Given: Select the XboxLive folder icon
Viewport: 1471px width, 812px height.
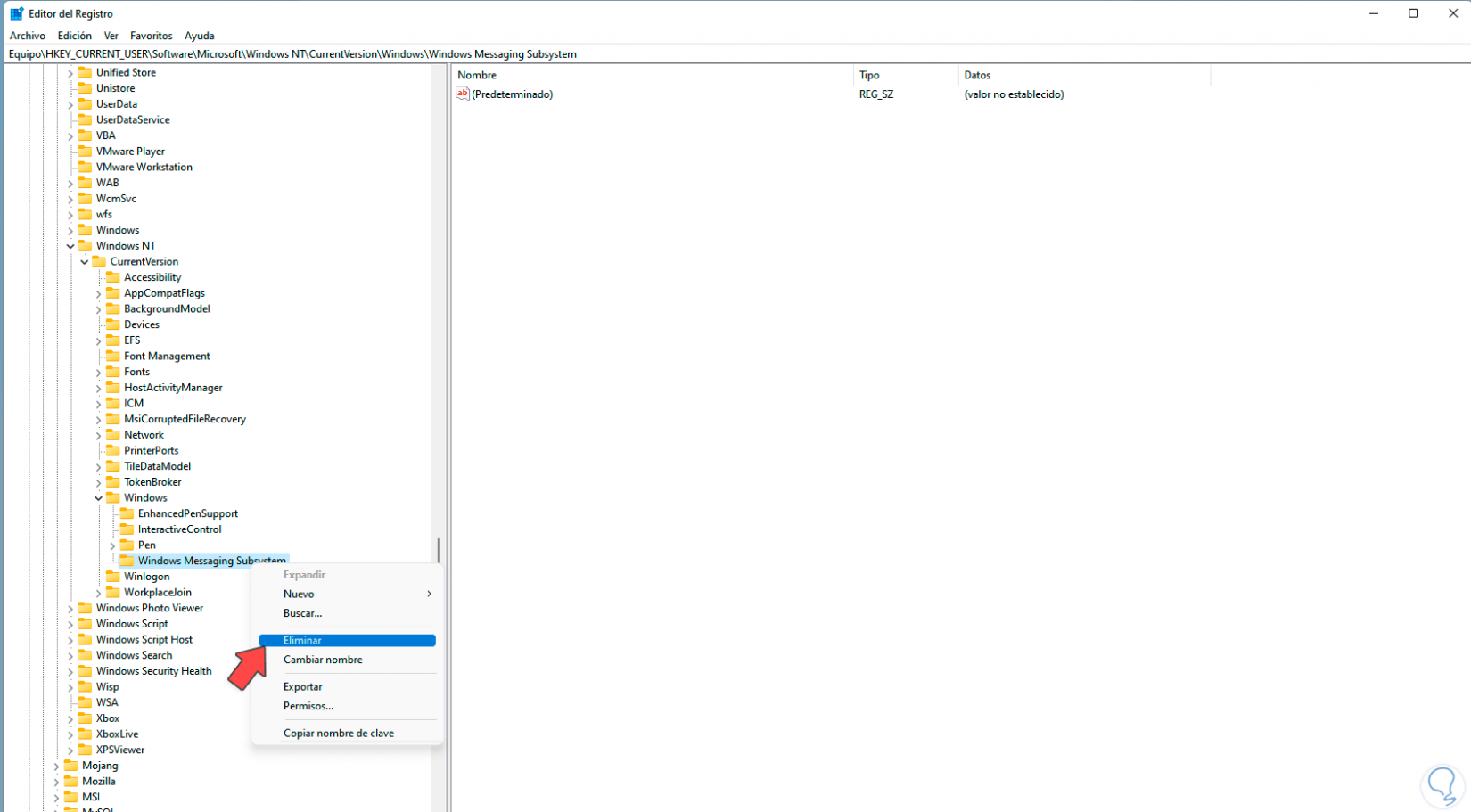Looking at the screenshot, I should click(85, 734).
